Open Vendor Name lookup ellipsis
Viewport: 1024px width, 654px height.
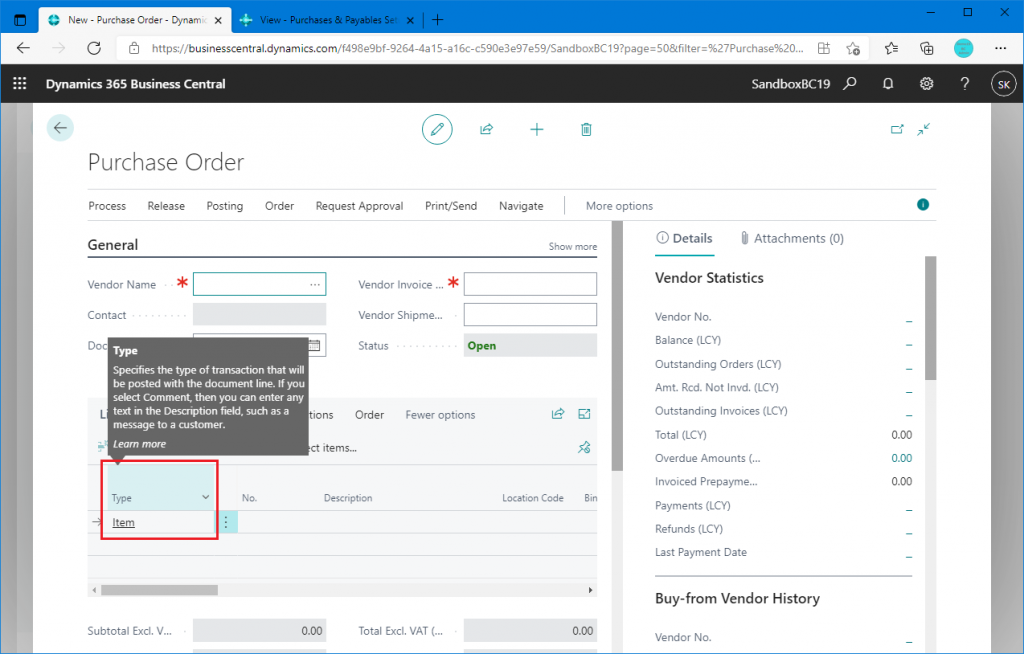315,285
